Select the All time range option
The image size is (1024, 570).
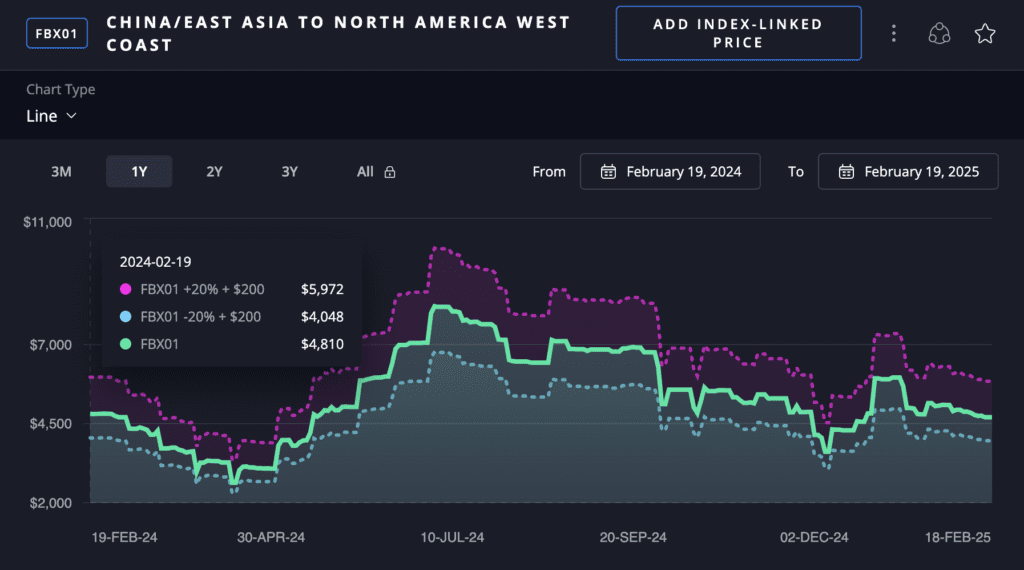365,172
